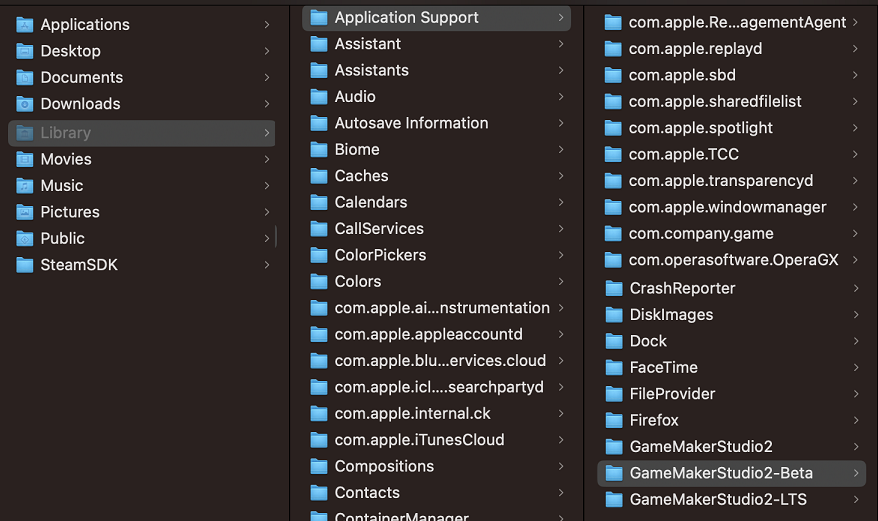Click the Pictures folder icon
This screenshot has width=878, height=521.
point(25,212)
